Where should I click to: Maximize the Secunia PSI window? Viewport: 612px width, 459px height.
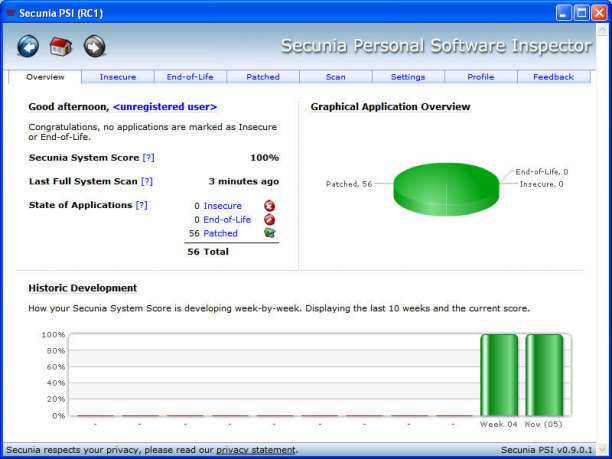tap(581, 13)
